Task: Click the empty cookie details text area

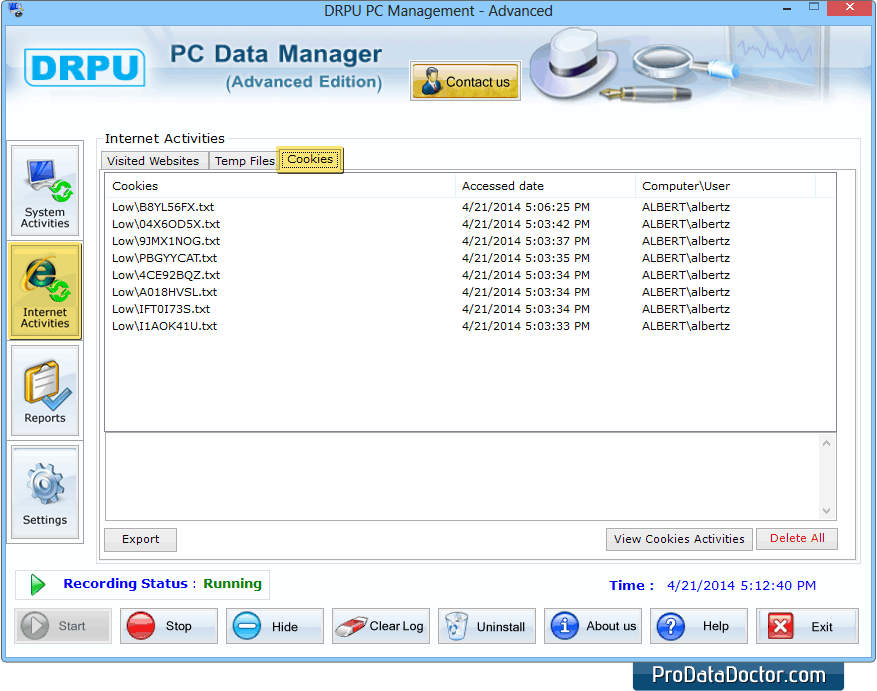Action: [462, 477]
